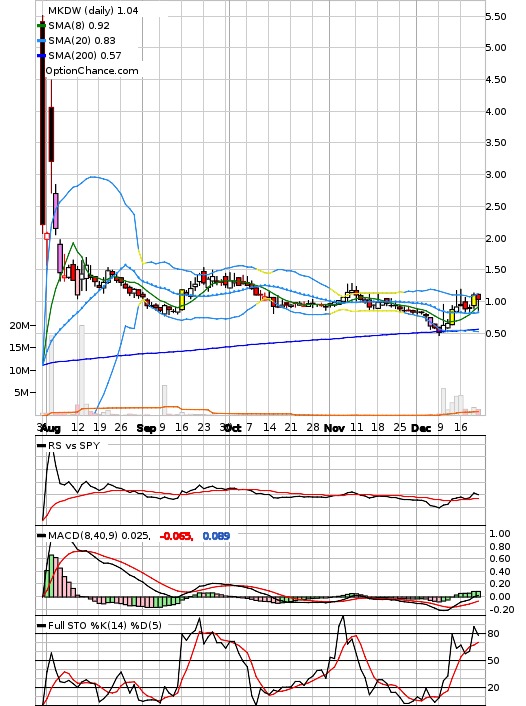Click the 80 level on stochastic axis
The height and width of the screenshot is (706, 526).
pos(494,634)
